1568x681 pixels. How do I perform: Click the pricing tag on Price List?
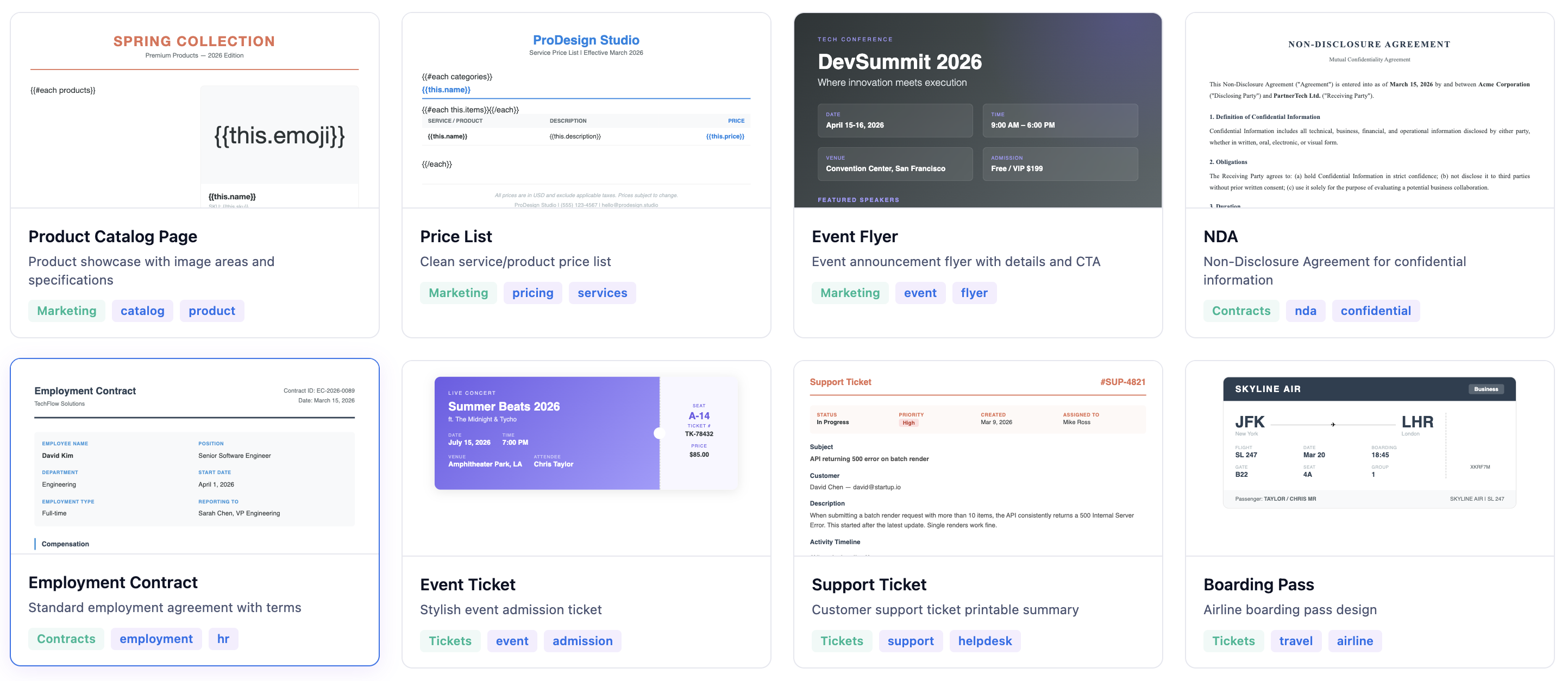tap(532, 293)
